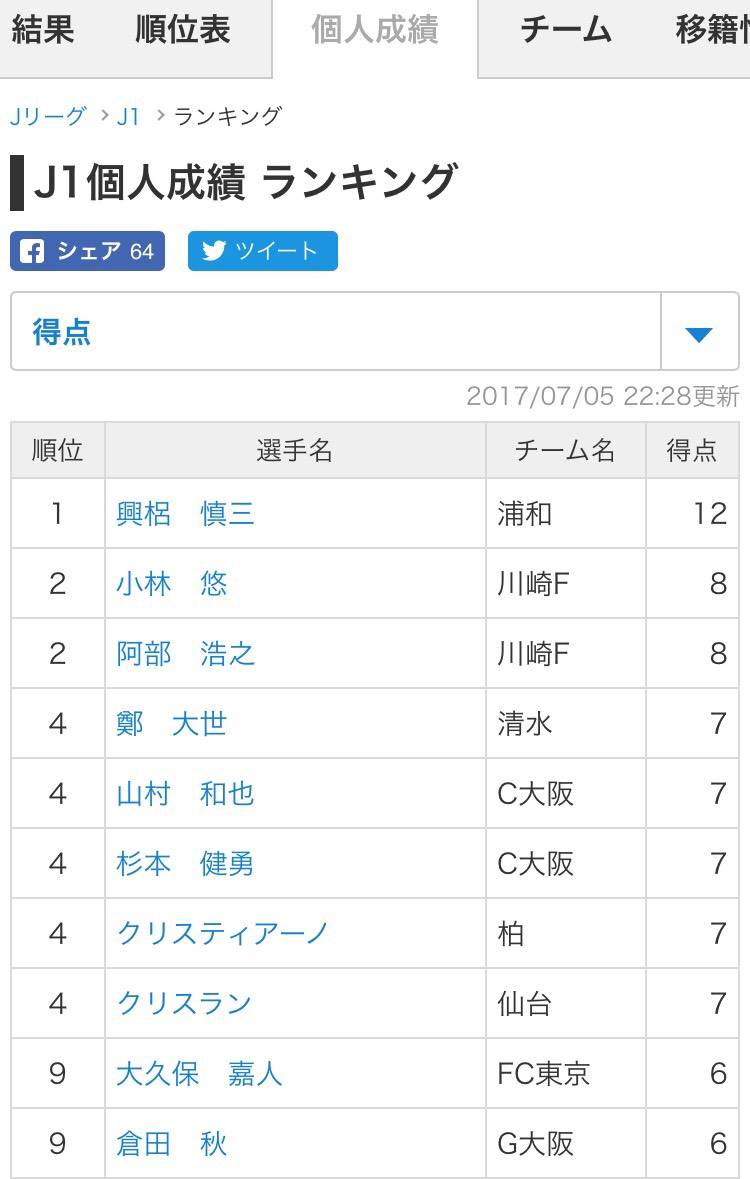Click the シェア 64 Facebook button
Image resolution: width=750 pixels, height=1179 pixels.
(x=87, y=251)
